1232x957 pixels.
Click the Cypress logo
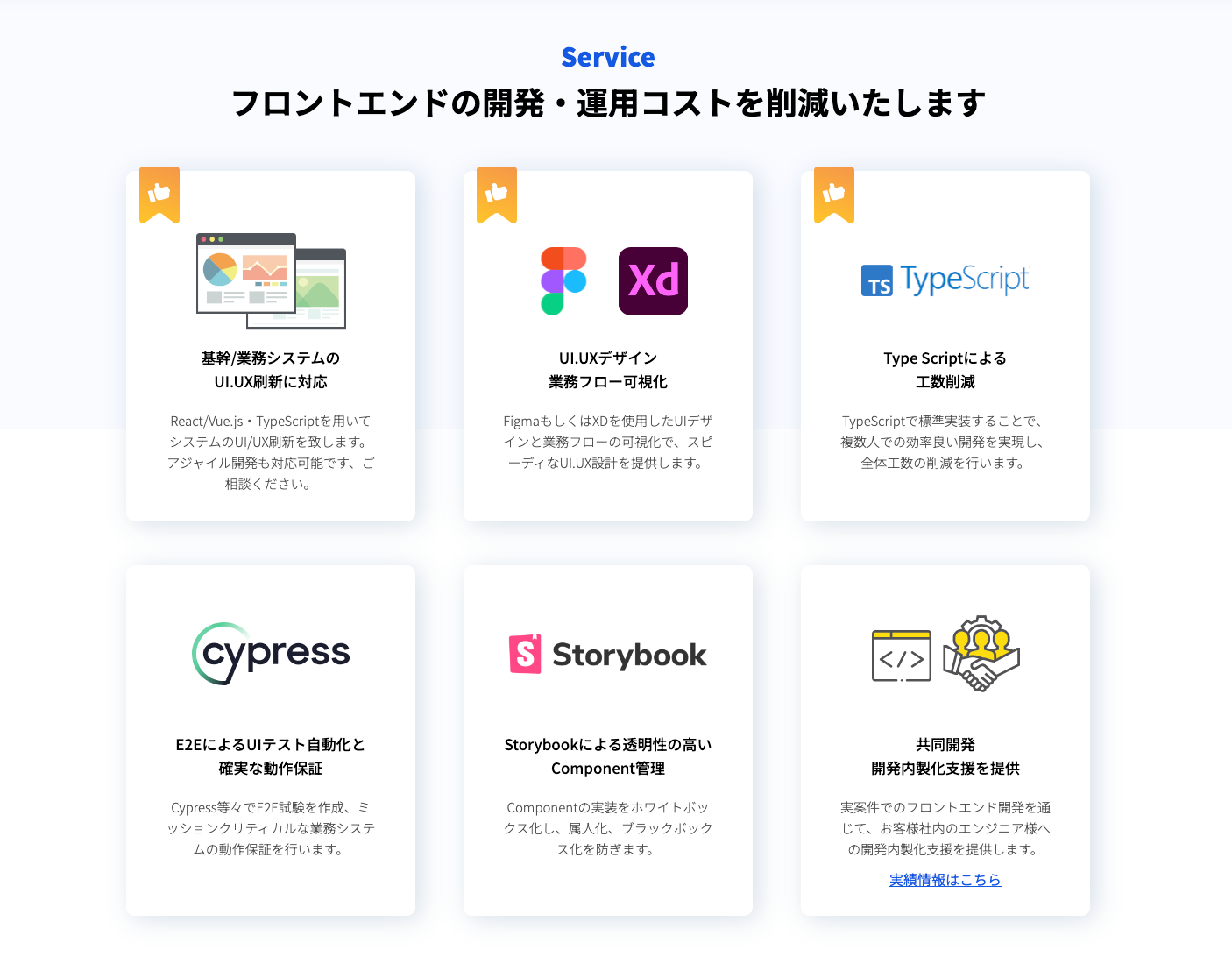(271, 654)
